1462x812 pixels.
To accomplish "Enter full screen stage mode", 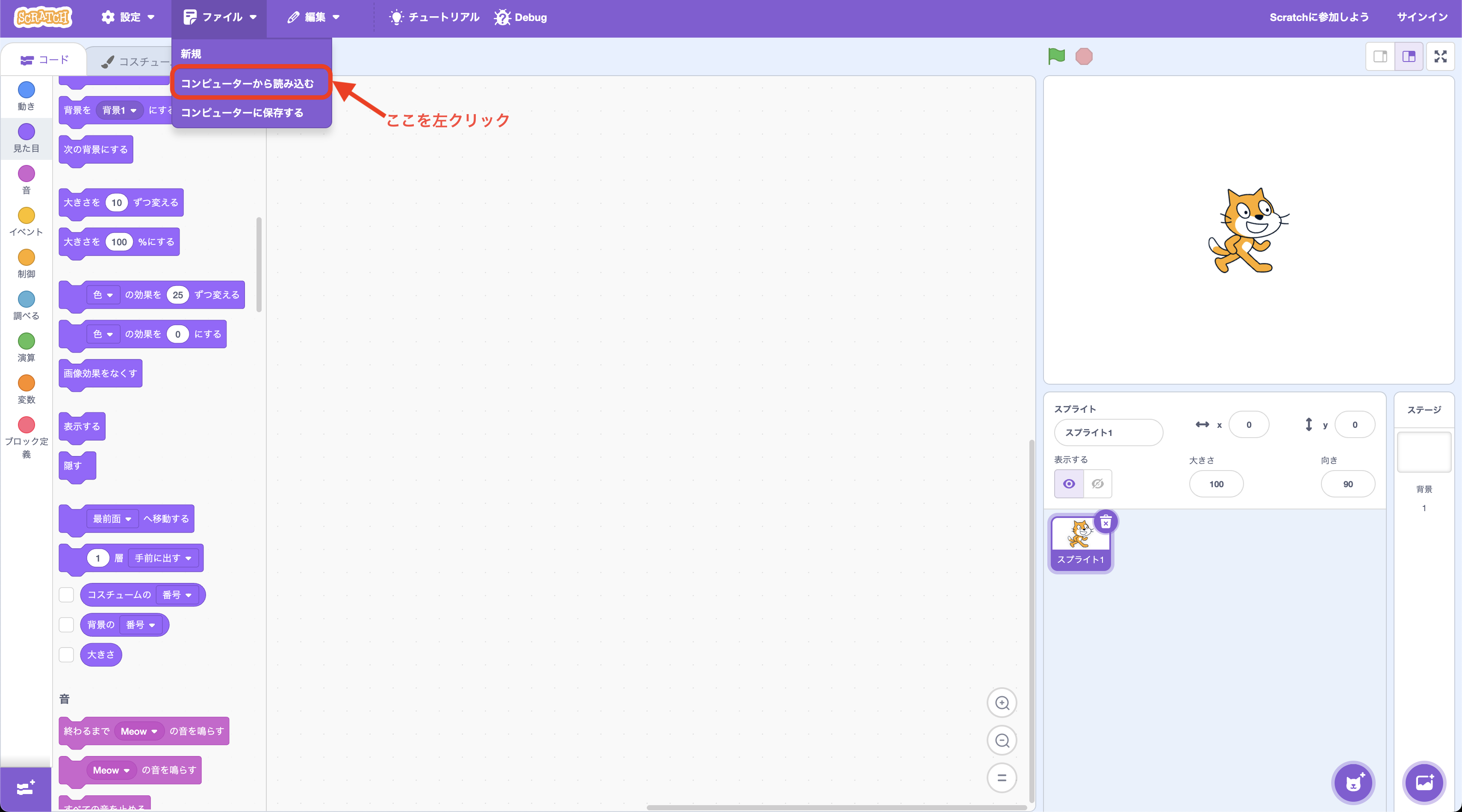I will pyautogui.click(x=1440, y=56).
